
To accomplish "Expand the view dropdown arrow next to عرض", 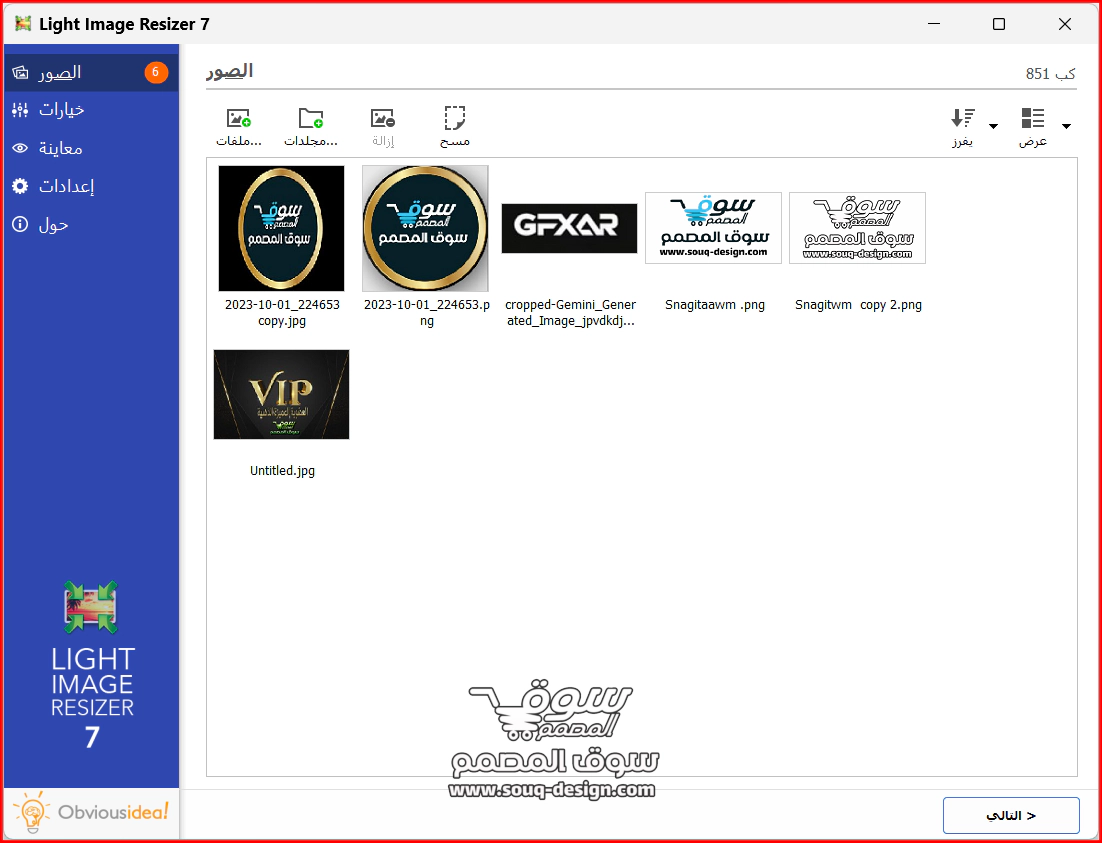I will click(x=1066, y=127).
